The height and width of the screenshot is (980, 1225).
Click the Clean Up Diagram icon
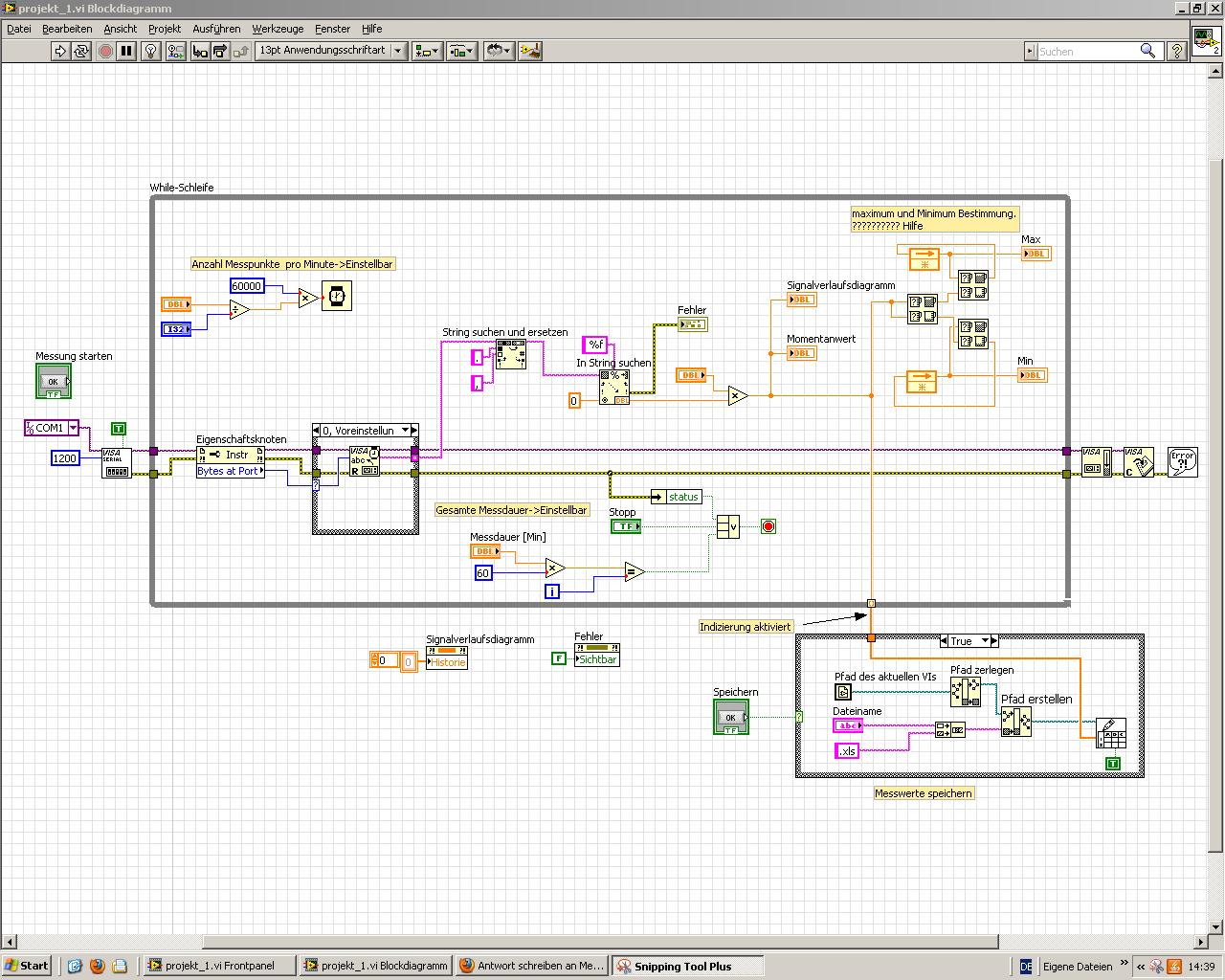coord(529,51)
